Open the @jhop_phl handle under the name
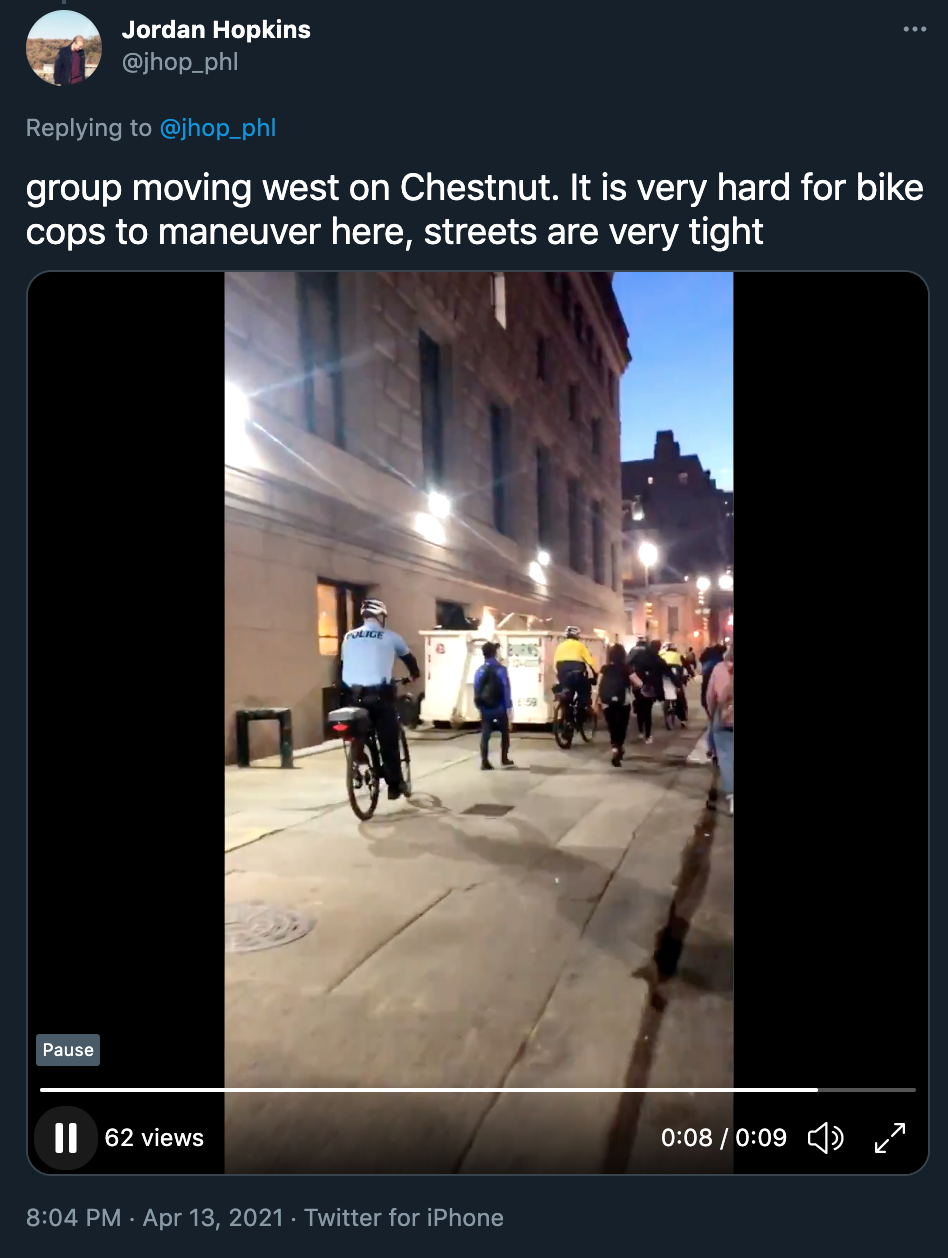The image size is (948, 1258). point(180,63)
